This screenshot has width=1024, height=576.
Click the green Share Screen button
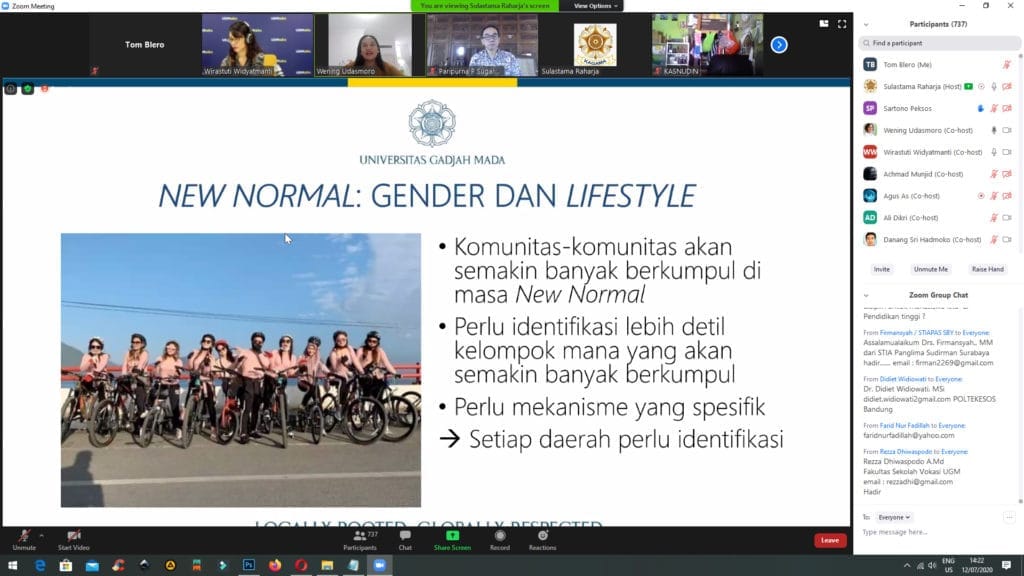tap(452, 540)
